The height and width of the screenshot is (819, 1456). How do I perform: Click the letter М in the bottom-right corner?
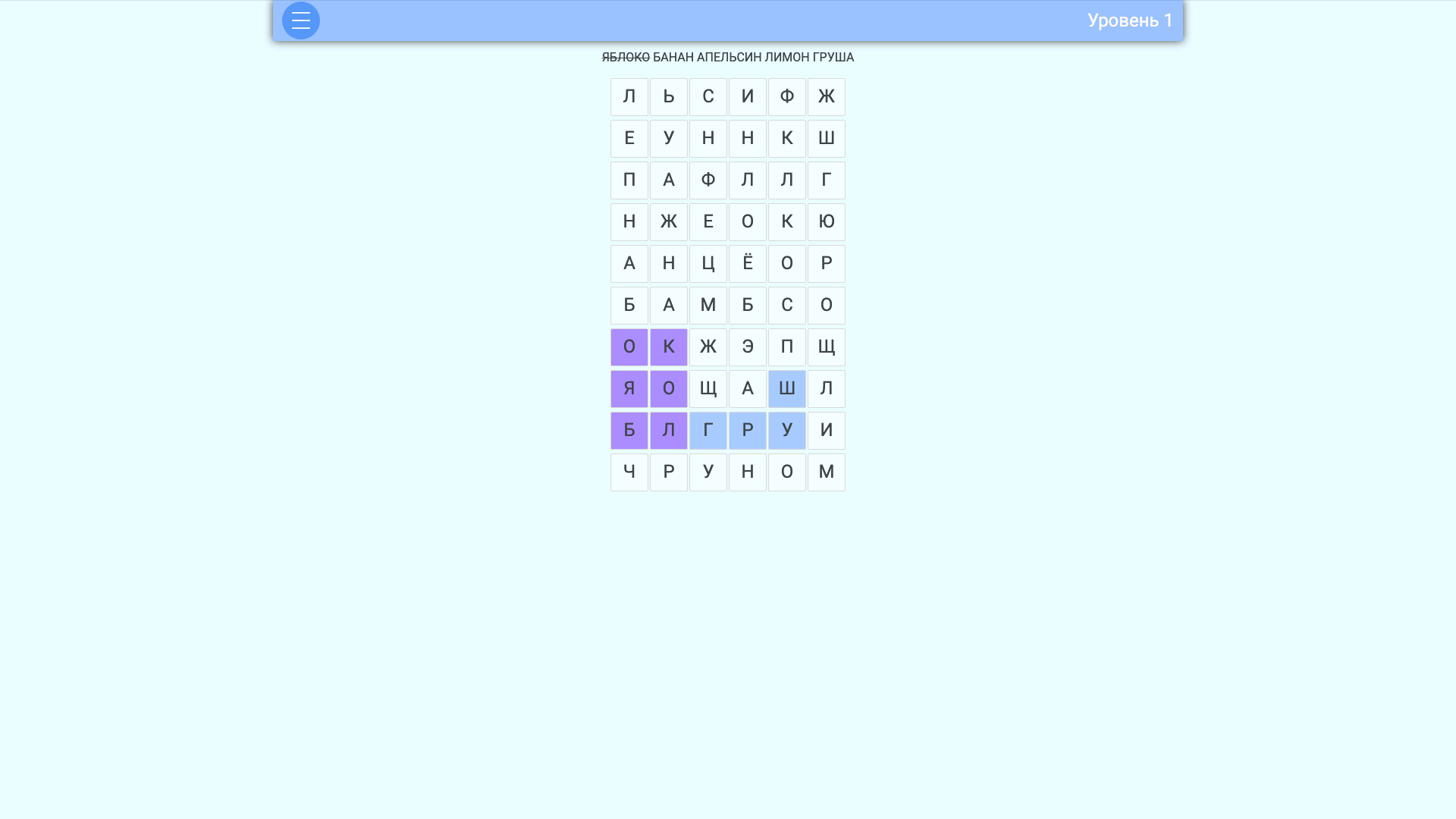pyautogui.click(x=826, y=472)
